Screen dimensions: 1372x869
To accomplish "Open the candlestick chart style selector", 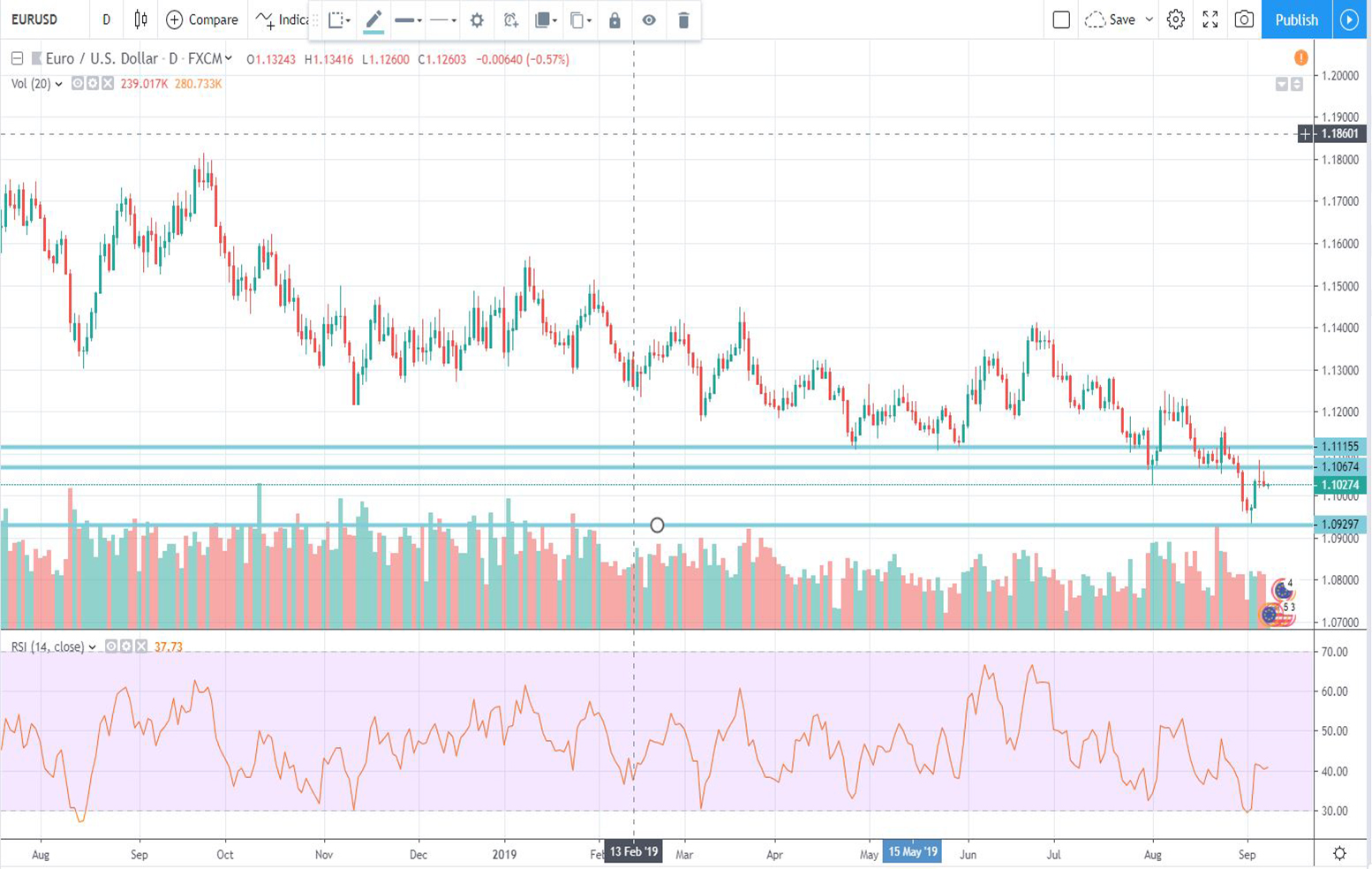I will tap(140, 19).
